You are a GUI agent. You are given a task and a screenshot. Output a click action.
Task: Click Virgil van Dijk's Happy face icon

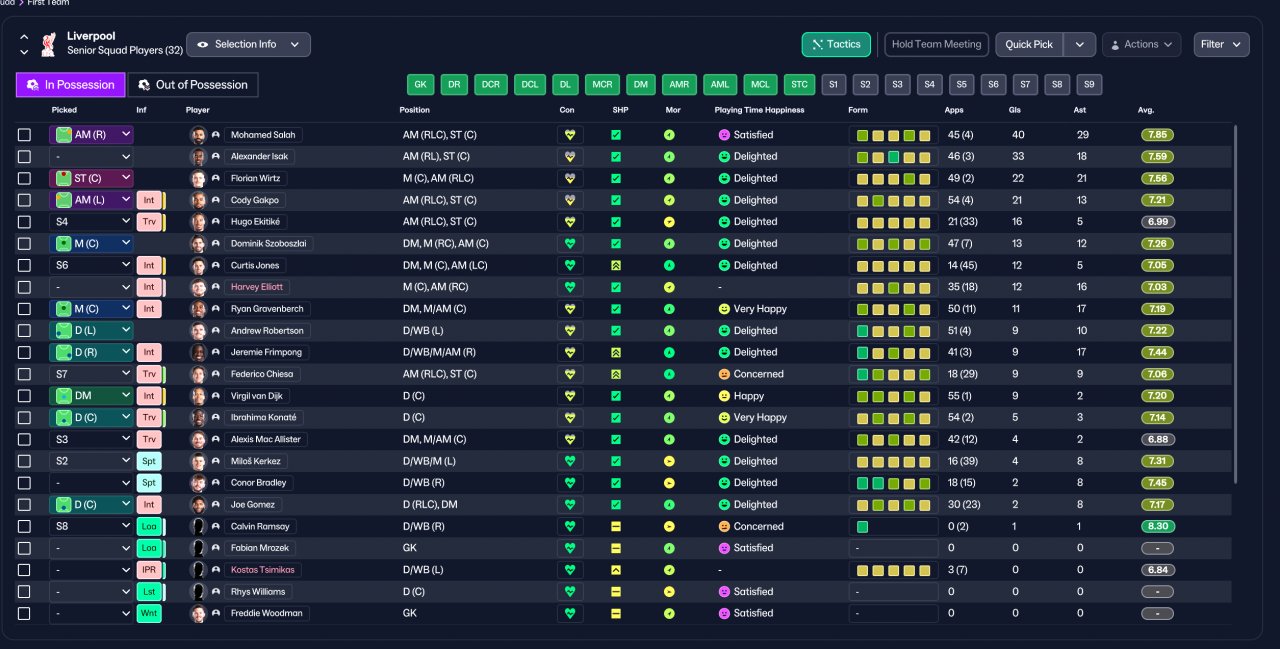pyautogui.click(x=724, y=396)
